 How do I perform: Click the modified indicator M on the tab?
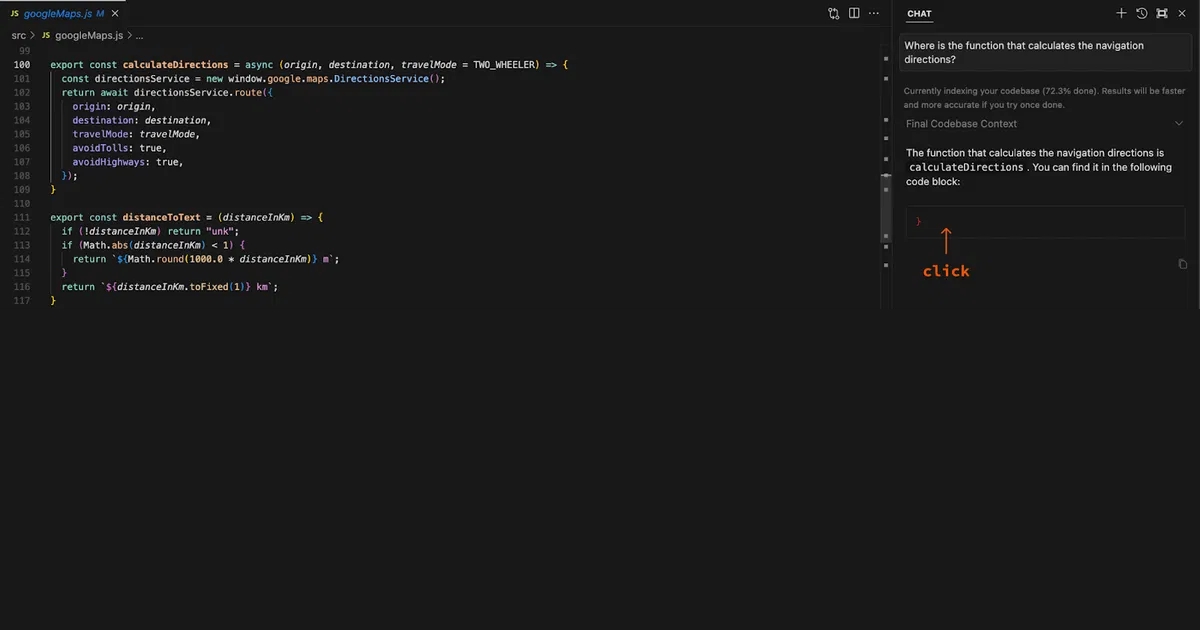[100, 13]
